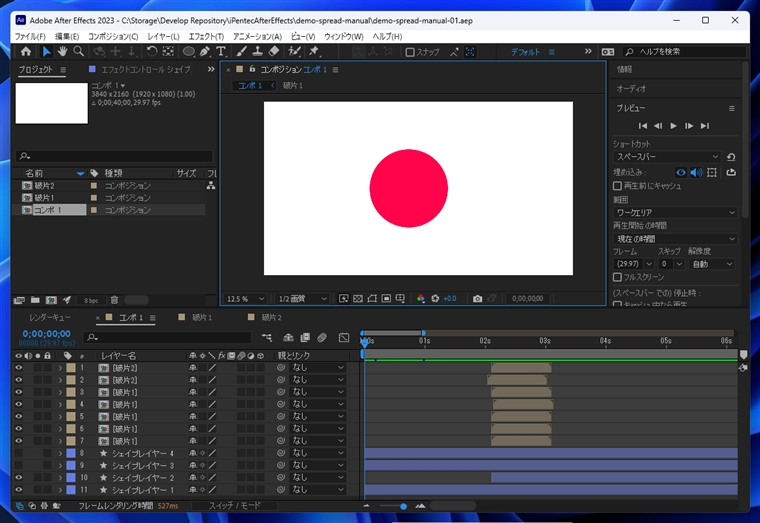Image resolution: width=760 pixels, height=523 pixels.
Task: Expand layer 1 [破片2] properties
Action: 60,368
